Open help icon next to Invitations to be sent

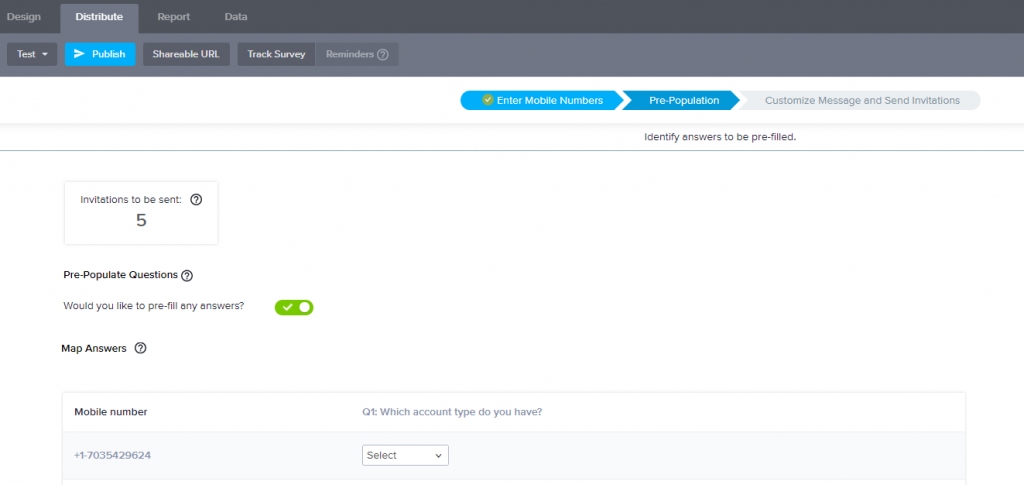click(196, 199)
